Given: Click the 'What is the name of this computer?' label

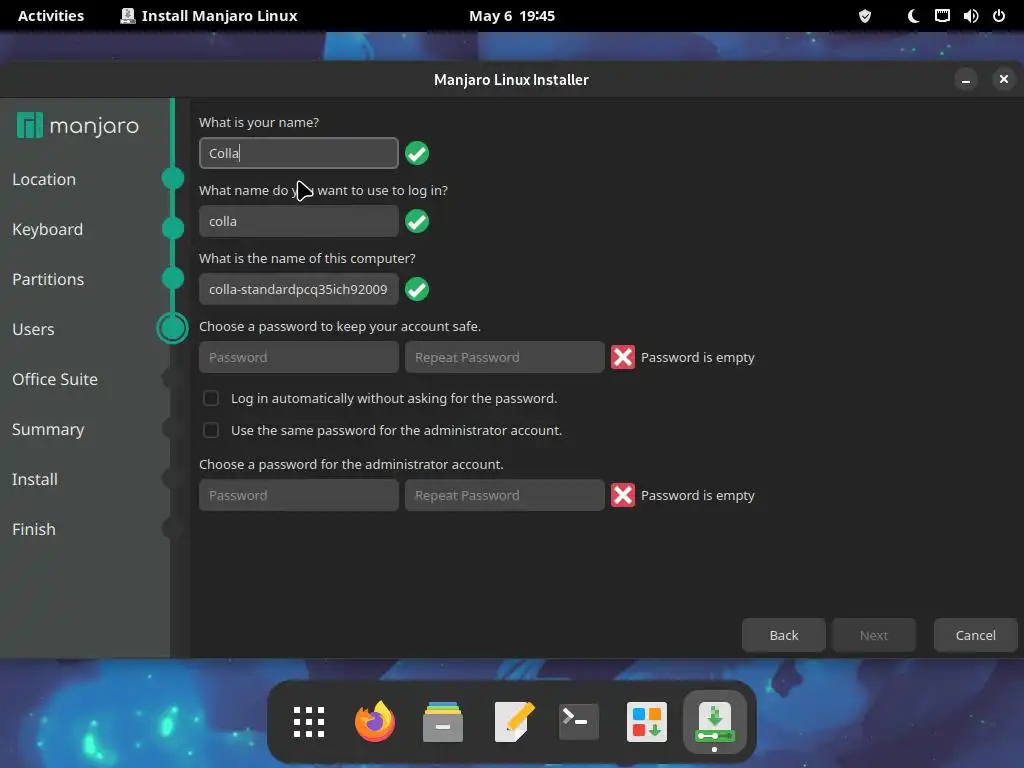Looking at the screenshot, I should (307, 259).
